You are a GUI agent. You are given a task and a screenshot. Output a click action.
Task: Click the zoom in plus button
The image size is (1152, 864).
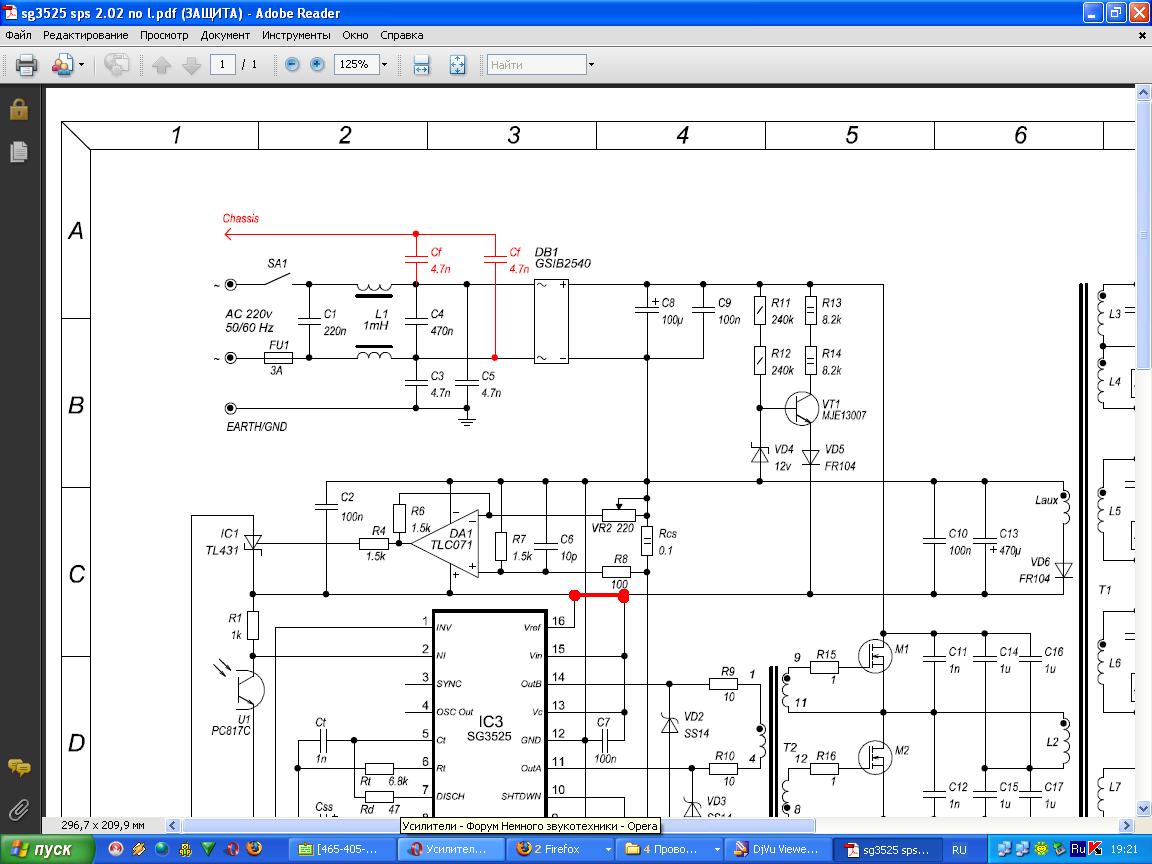click(x=317, y=65)
